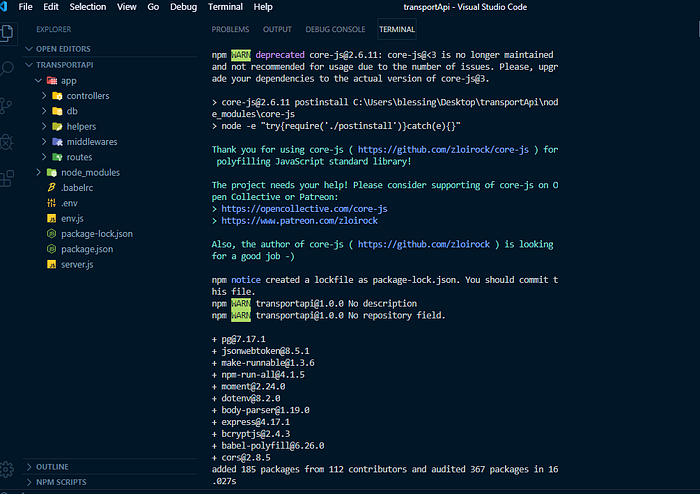Click the middlewares folder icon
The width and height of the screenshot is (700, 494).
click(57, 142)
